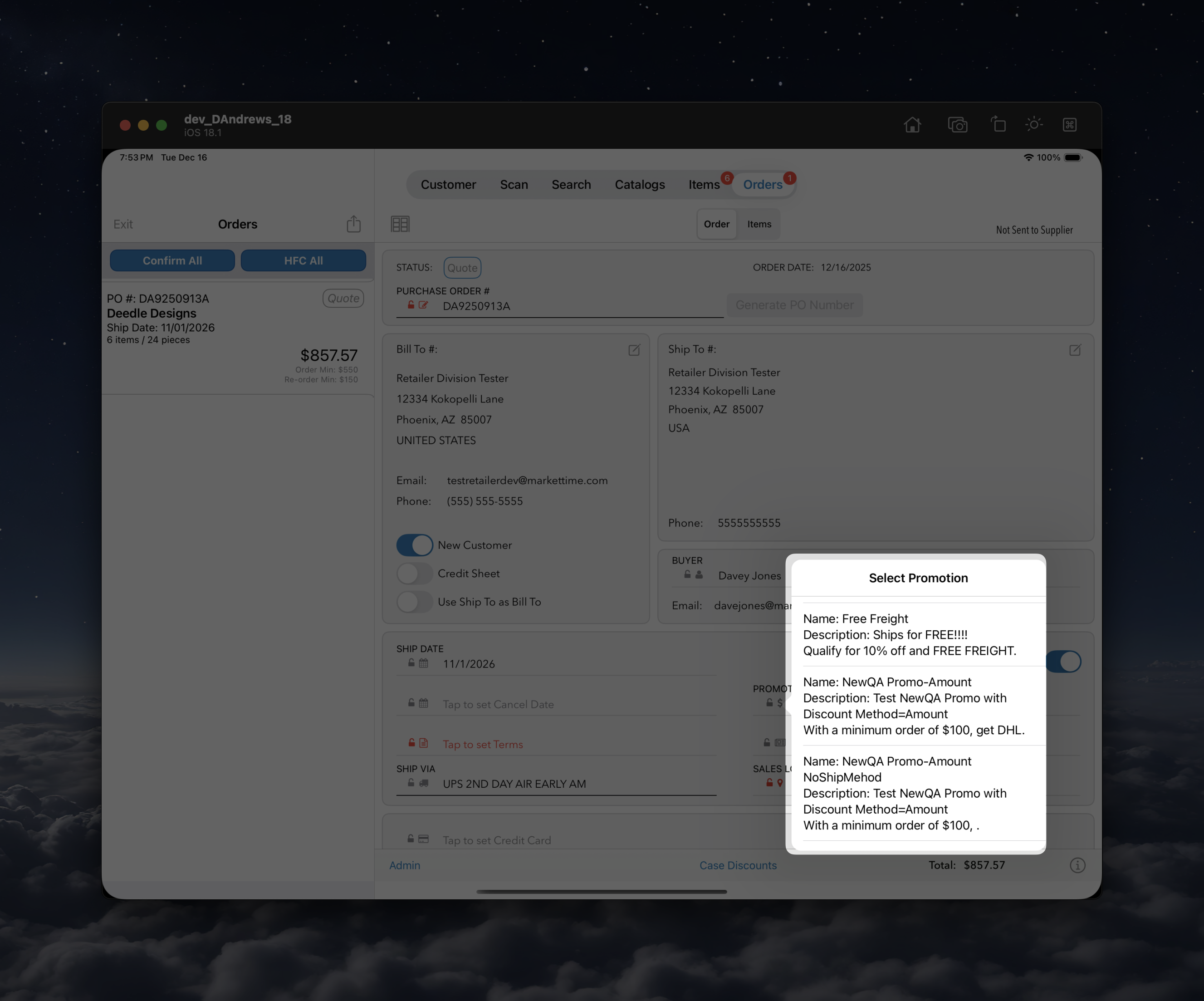Edit the purchase order number DA9250913A
The width and height of the screenshot is (1204, 1001).
pyautogui.click(x=476, y=306)
